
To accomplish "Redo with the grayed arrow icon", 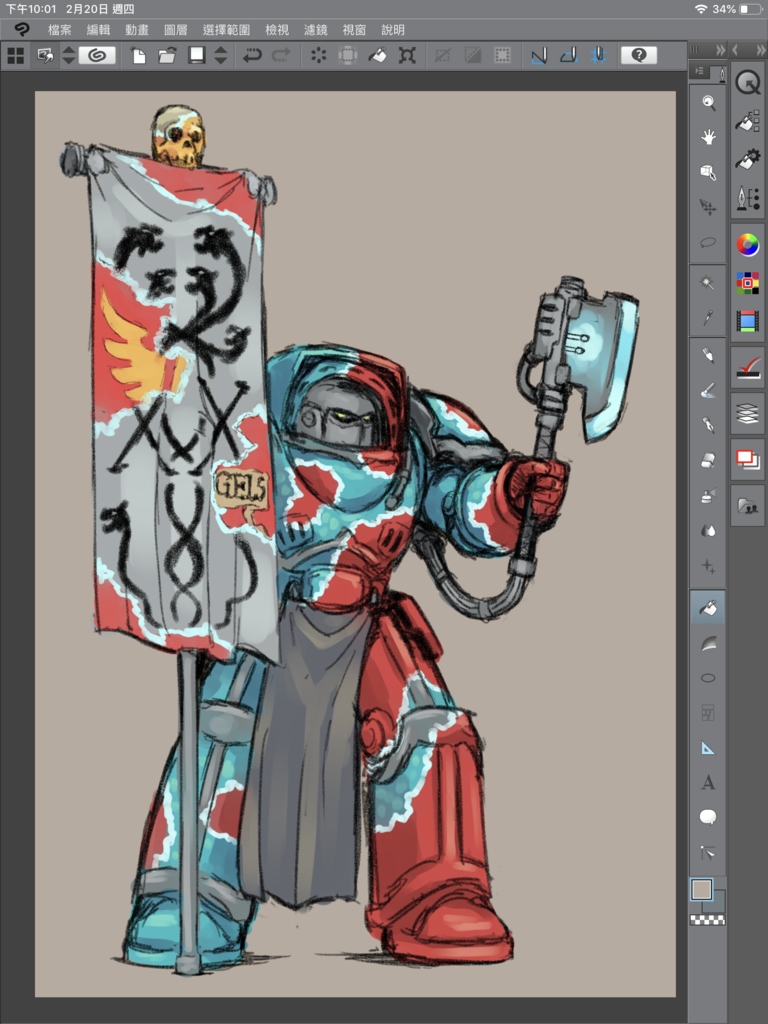I will tap(281, 56).
